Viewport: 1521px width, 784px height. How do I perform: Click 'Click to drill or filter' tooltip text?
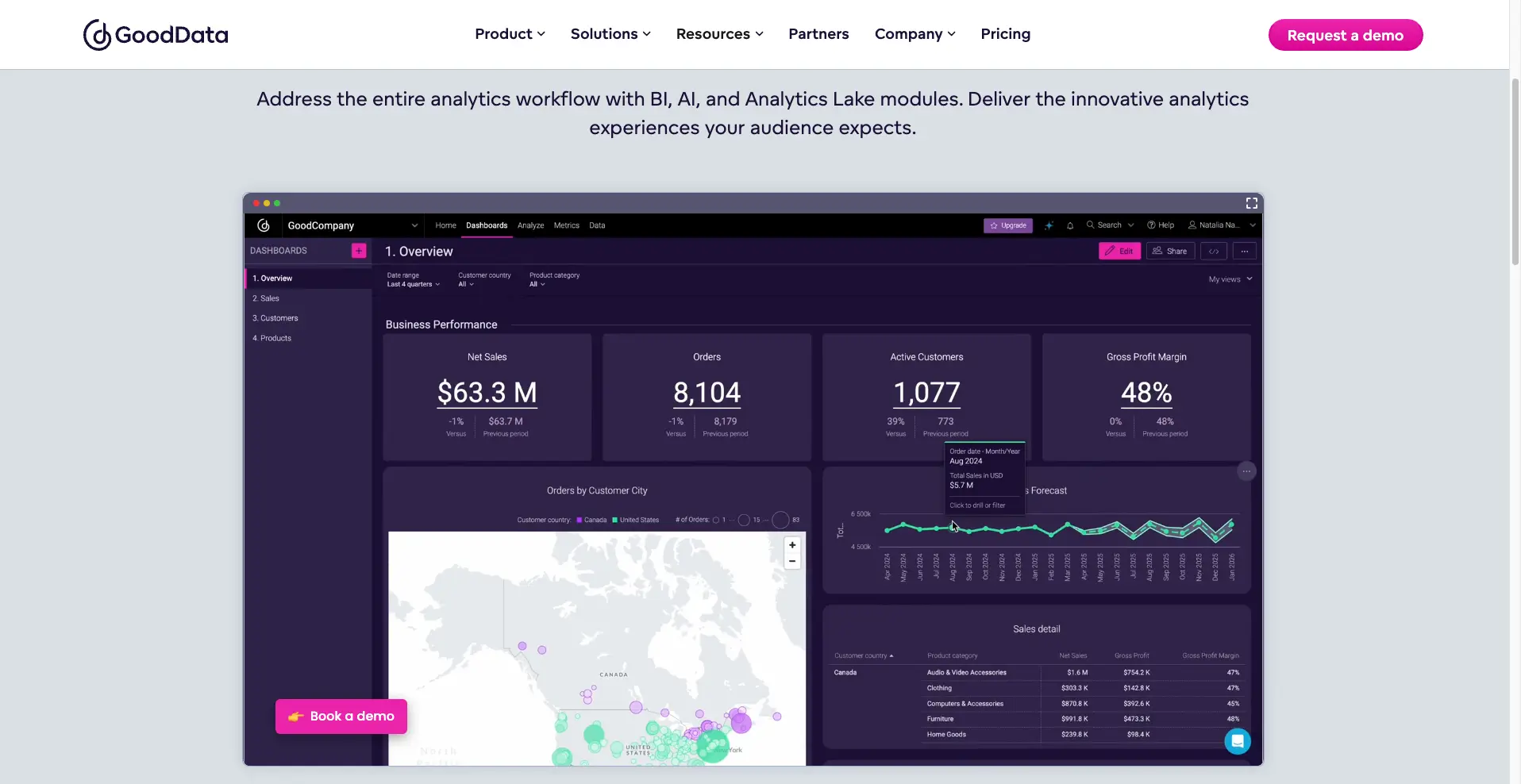977,505
